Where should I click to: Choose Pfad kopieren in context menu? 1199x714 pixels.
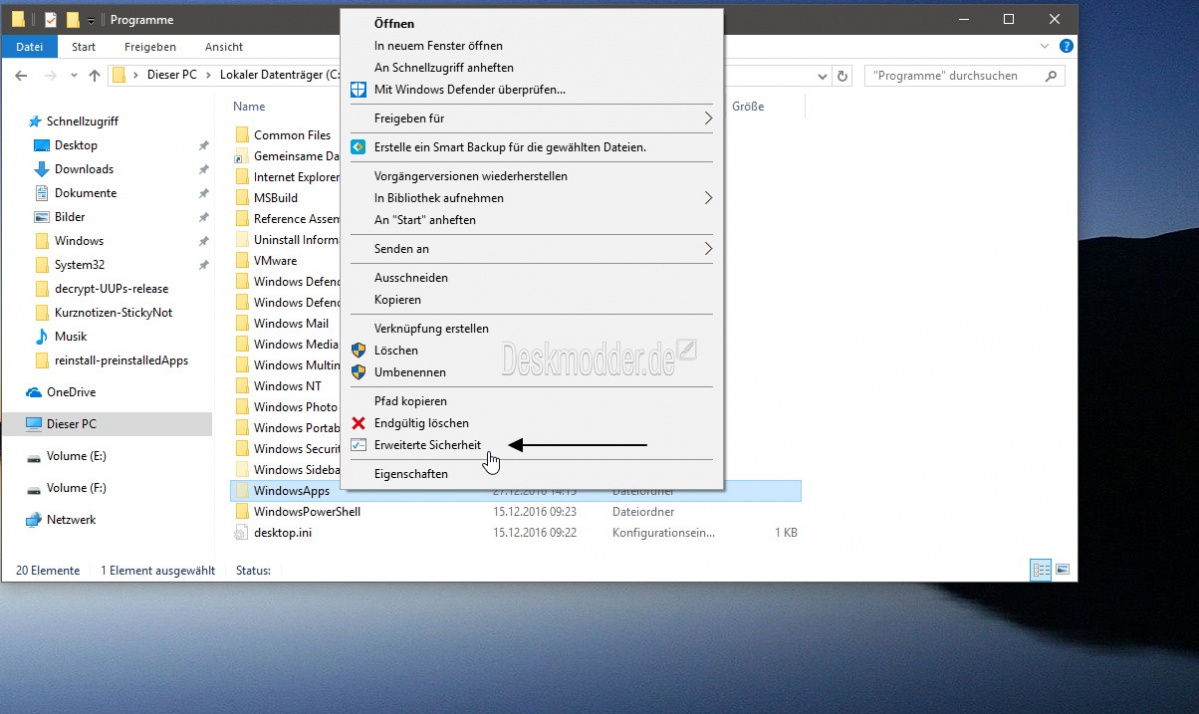[x=411, y=401]
